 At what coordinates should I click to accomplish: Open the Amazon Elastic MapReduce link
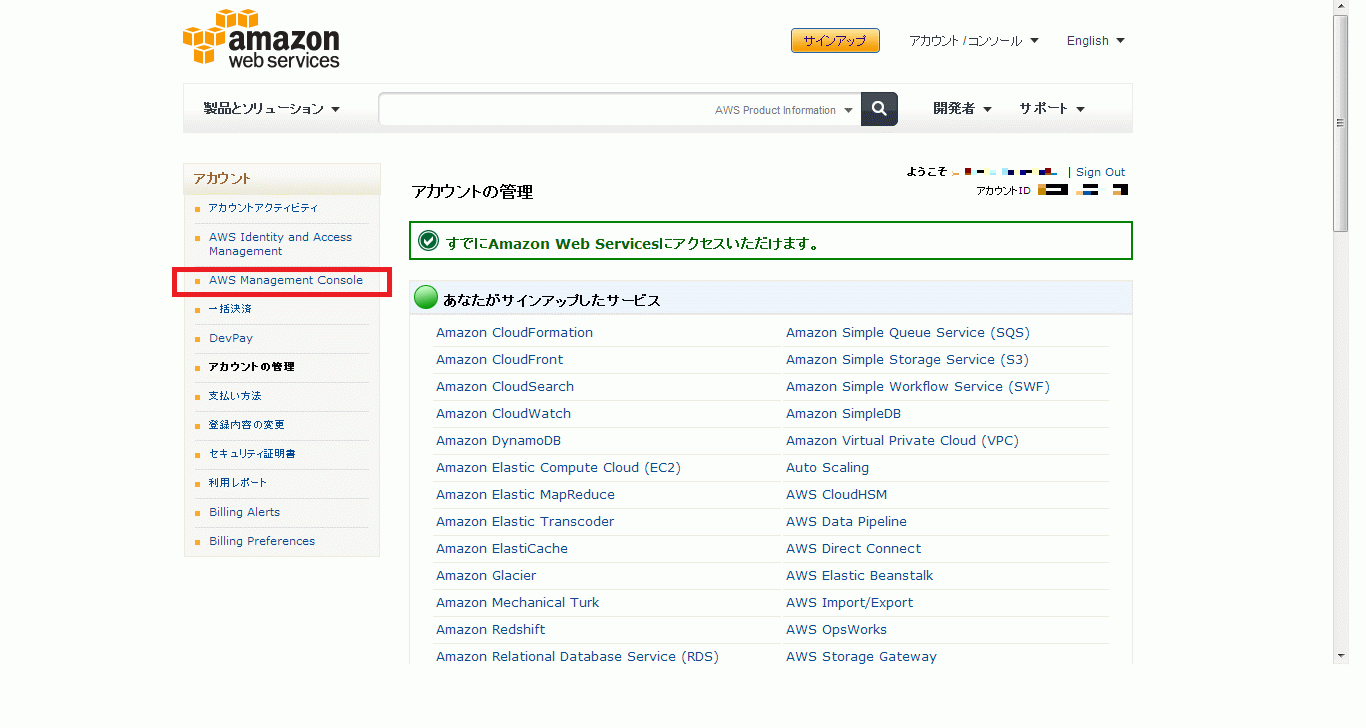tap(525, 495)
